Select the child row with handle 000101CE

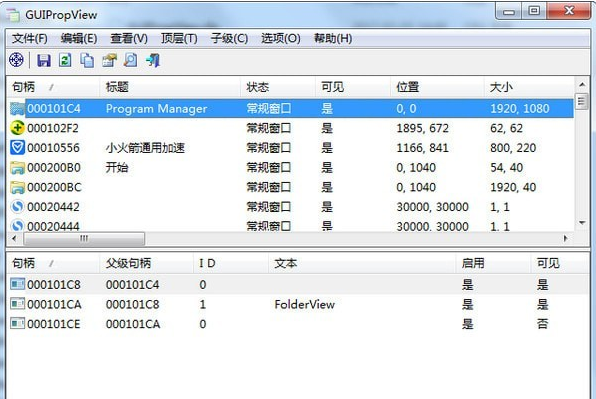pos(298,324)
